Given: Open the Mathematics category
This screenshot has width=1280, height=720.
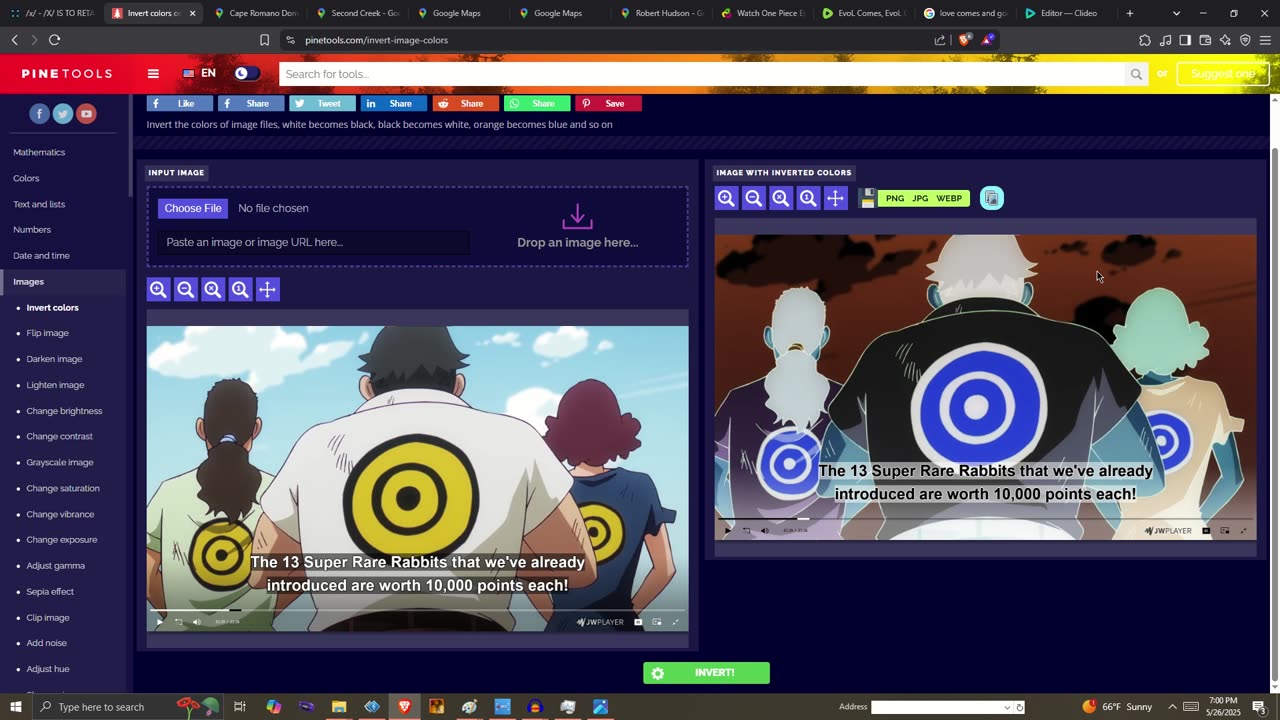Looking at the screenshot, I should point(39,152).
